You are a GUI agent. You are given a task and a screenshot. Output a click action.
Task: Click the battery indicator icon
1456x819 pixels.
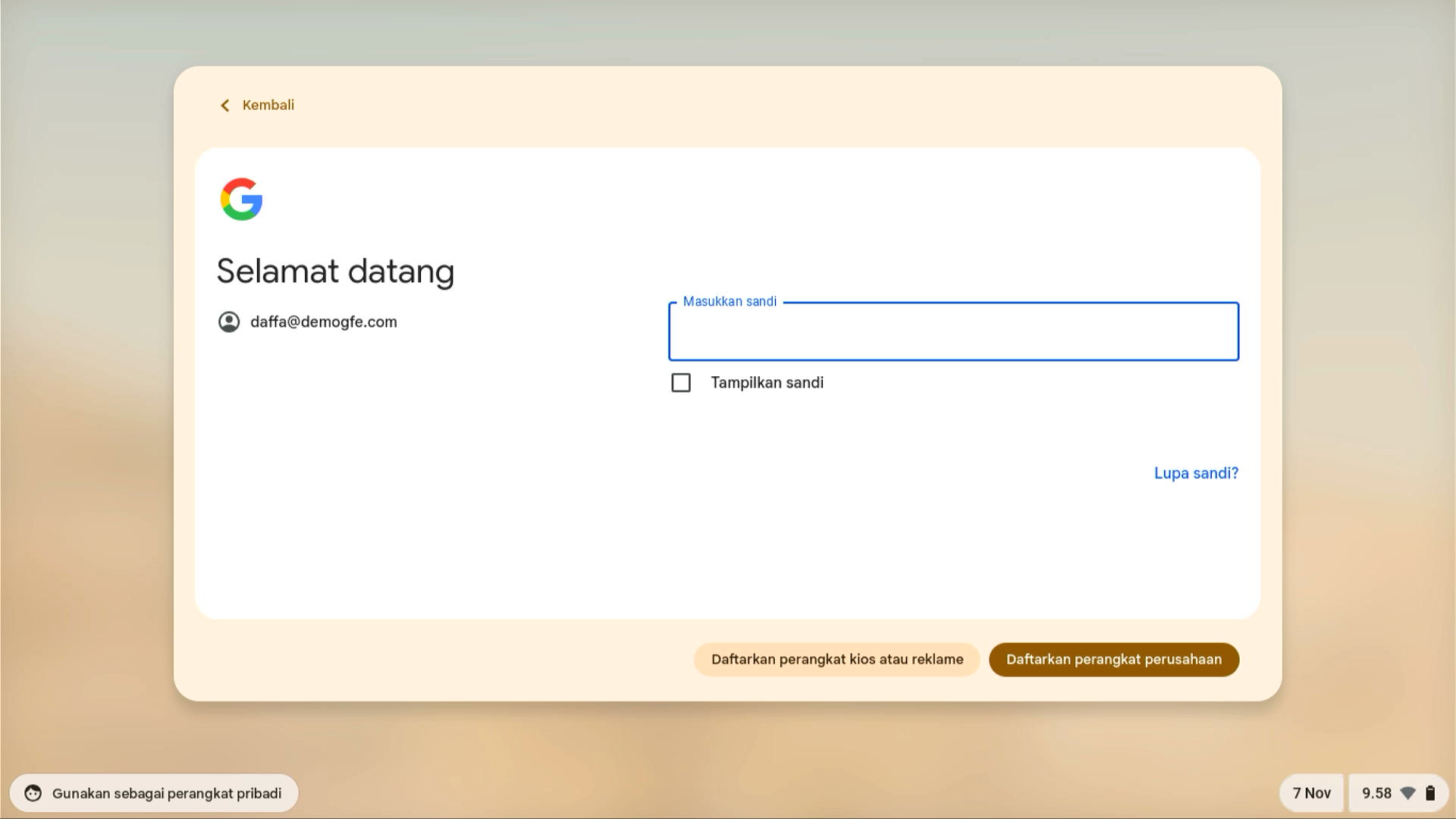1430,792
